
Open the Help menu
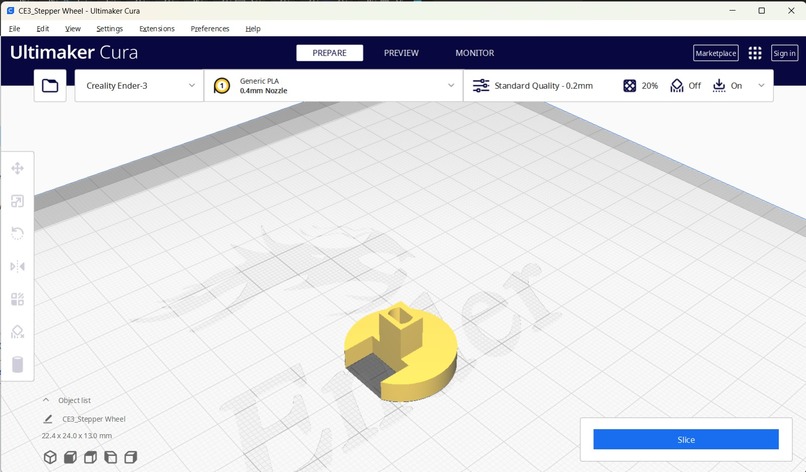point(253,29)
